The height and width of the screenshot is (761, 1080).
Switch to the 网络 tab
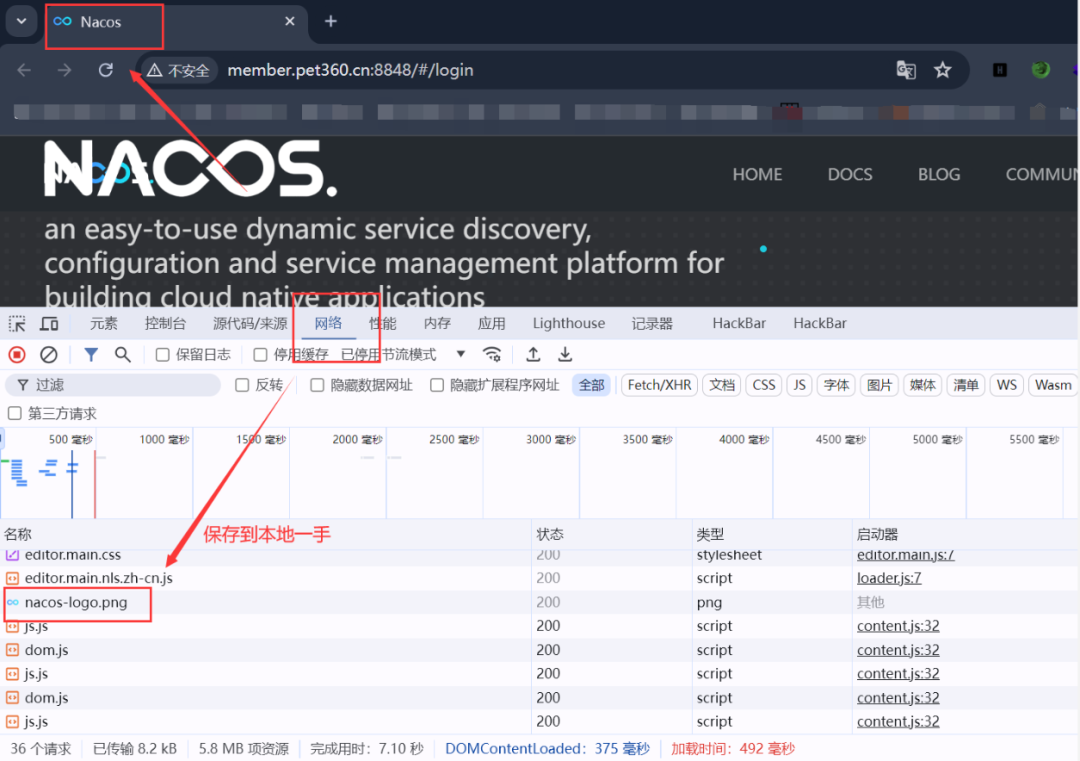point(328,324)
